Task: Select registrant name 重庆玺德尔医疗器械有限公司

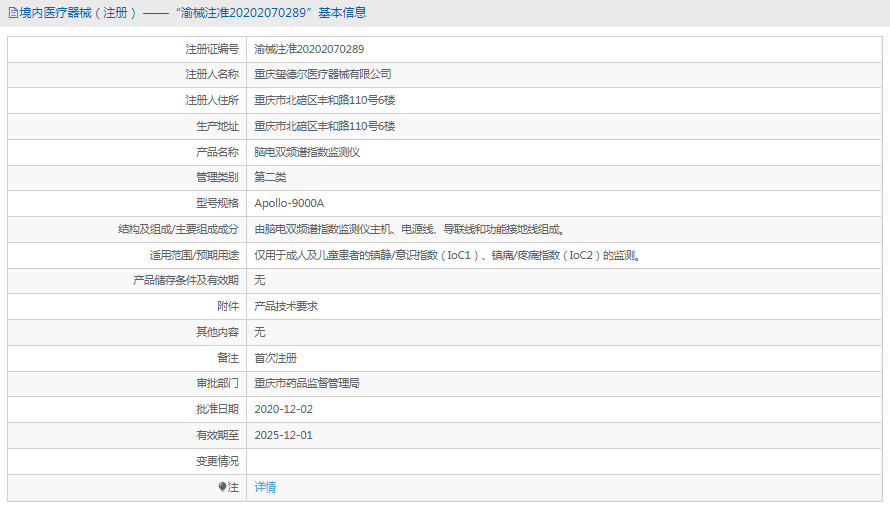Action: (x=322, y=74)
